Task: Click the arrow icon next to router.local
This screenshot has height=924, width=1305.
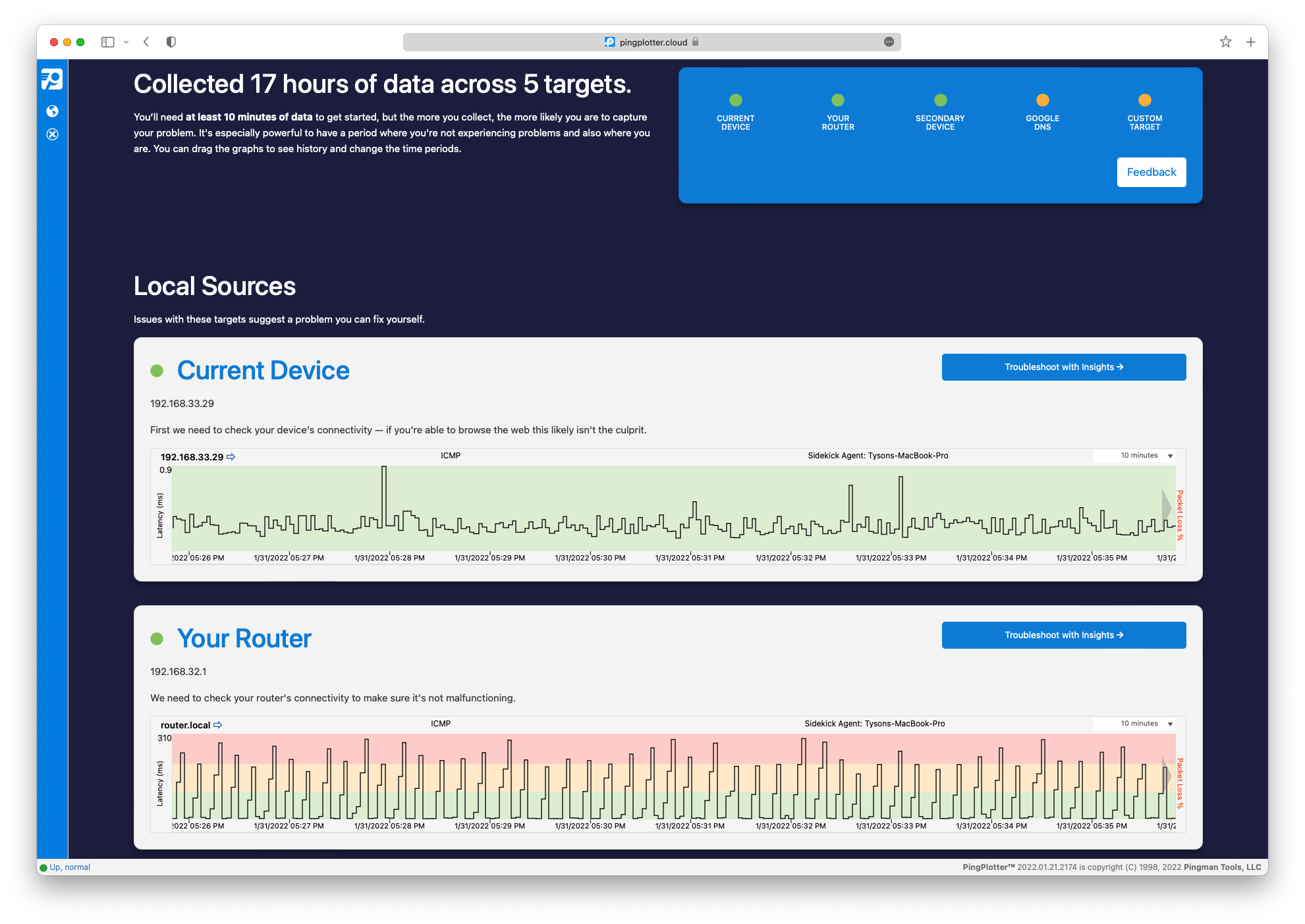Action: 219,724
